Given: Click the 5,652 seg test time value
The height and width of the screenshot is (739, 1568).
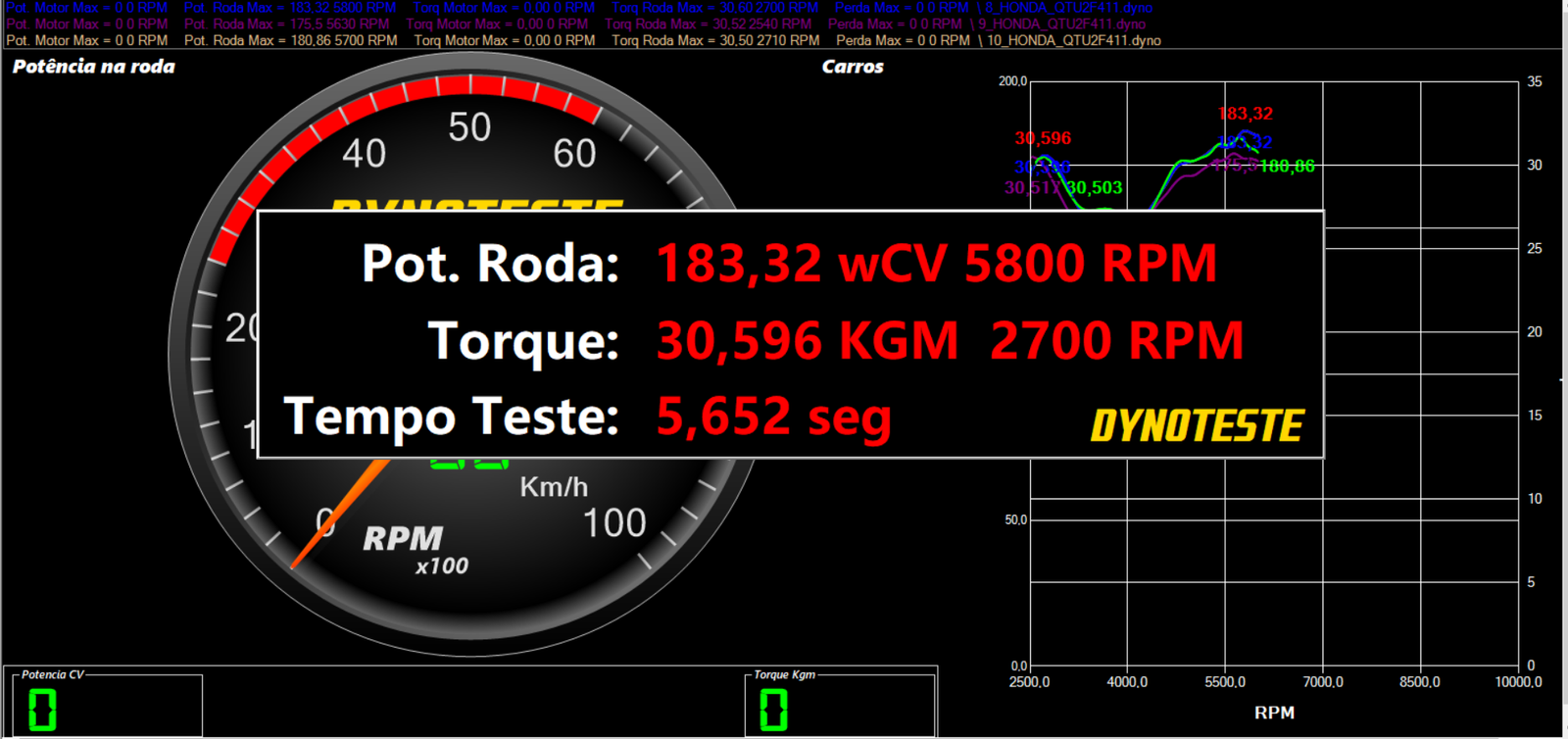Looking at the screenshot, I should [x=773, y=417].
